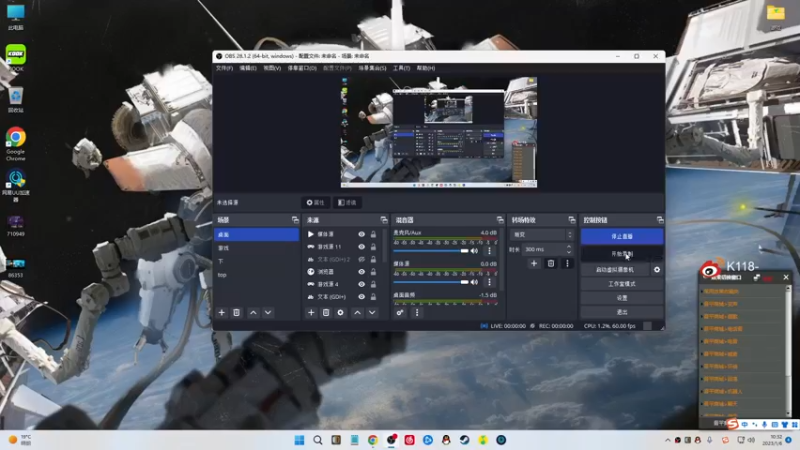Select the scene named top
Image resolution: width=800 pixels, height=450 pixels.
(x=257, y=275)
